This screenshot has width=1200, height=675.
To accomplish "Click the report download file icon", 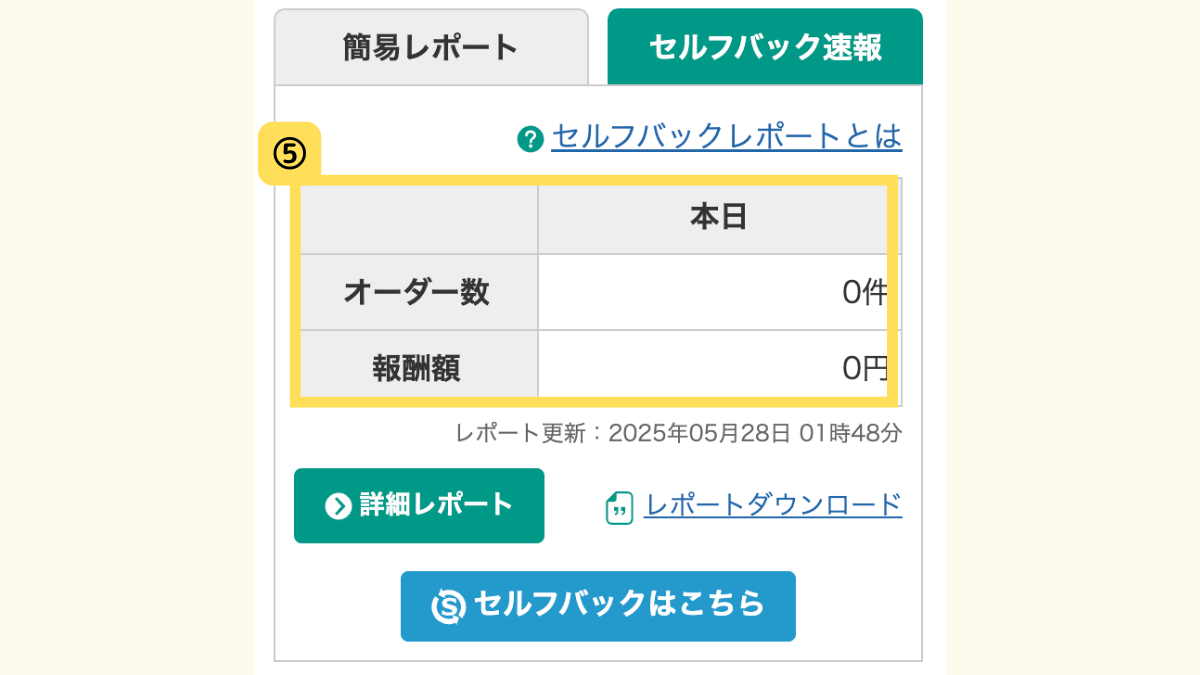I will click(x=619, y=507).
